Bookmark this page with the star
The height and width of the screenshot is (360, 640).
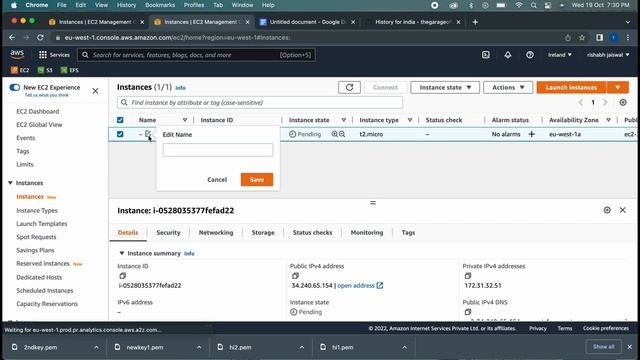(x=582, y=38)
